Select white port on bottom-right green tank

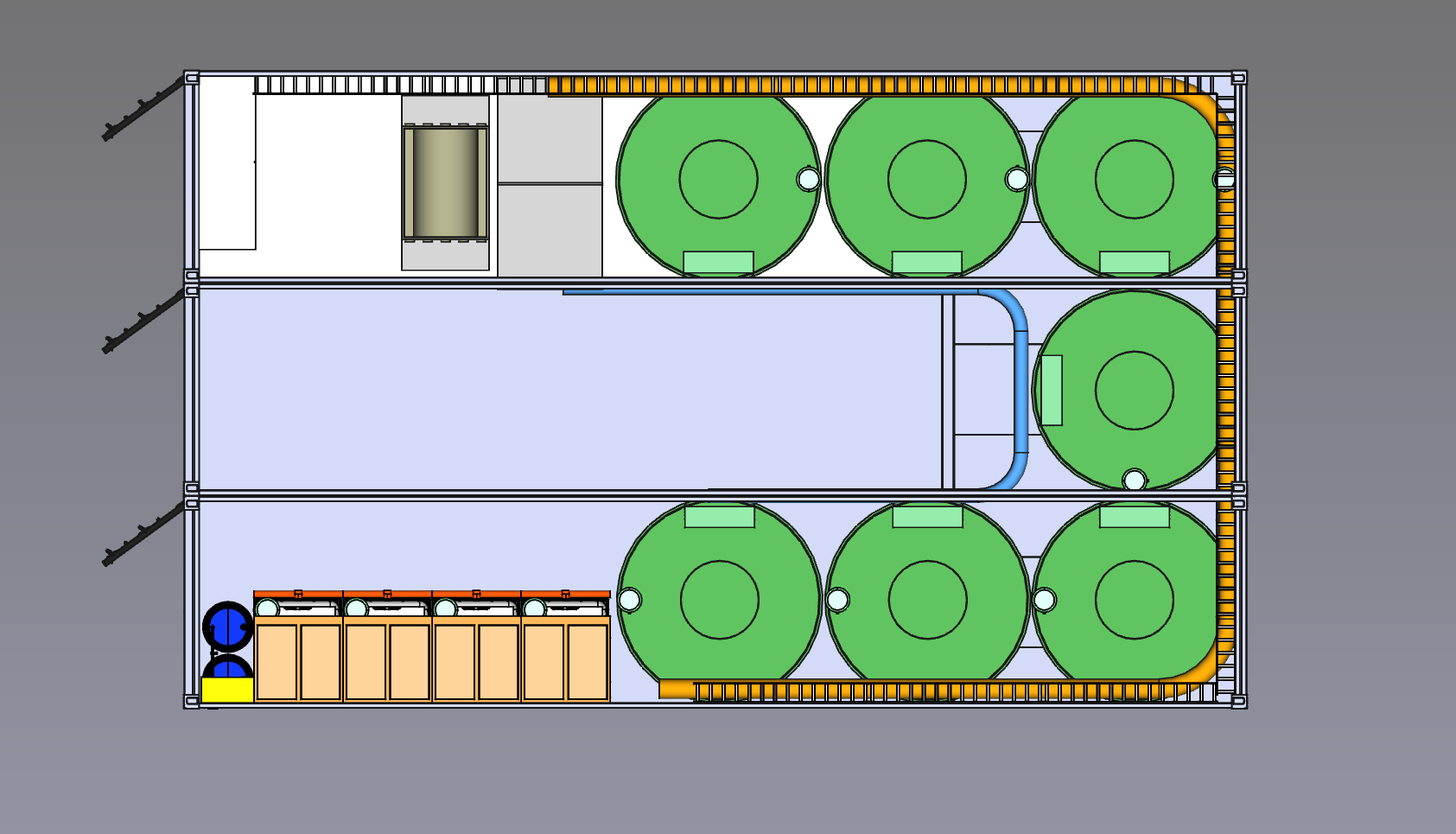click(x=1044, y=599)
